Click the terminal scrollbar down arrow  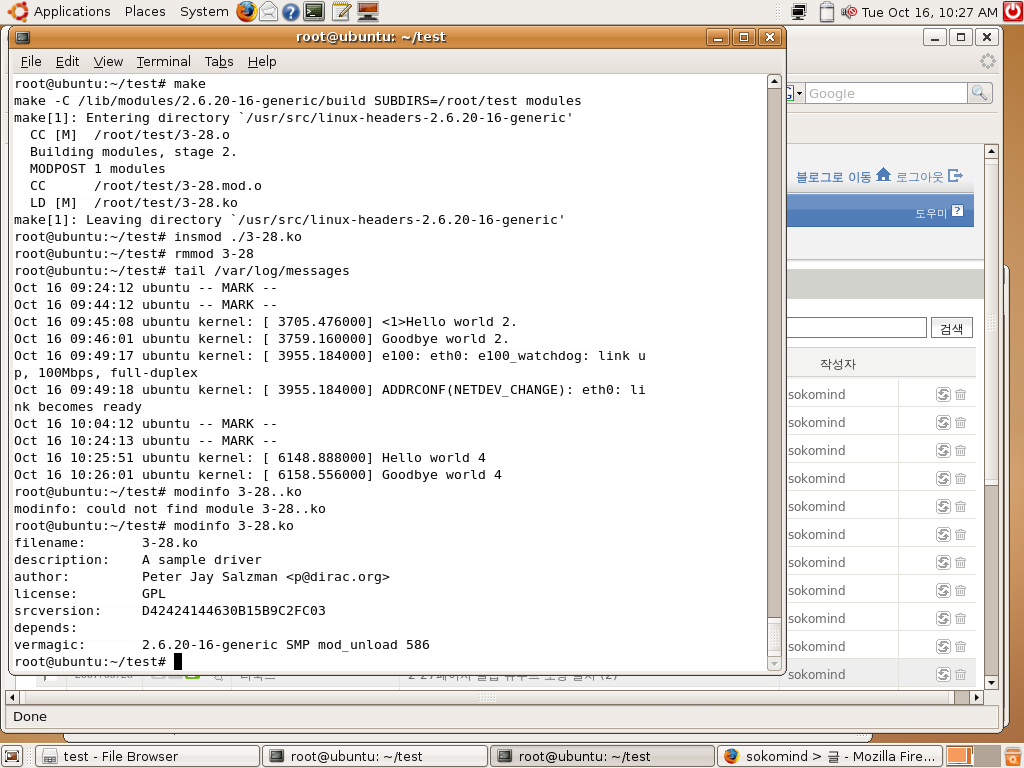click(774, 664)
